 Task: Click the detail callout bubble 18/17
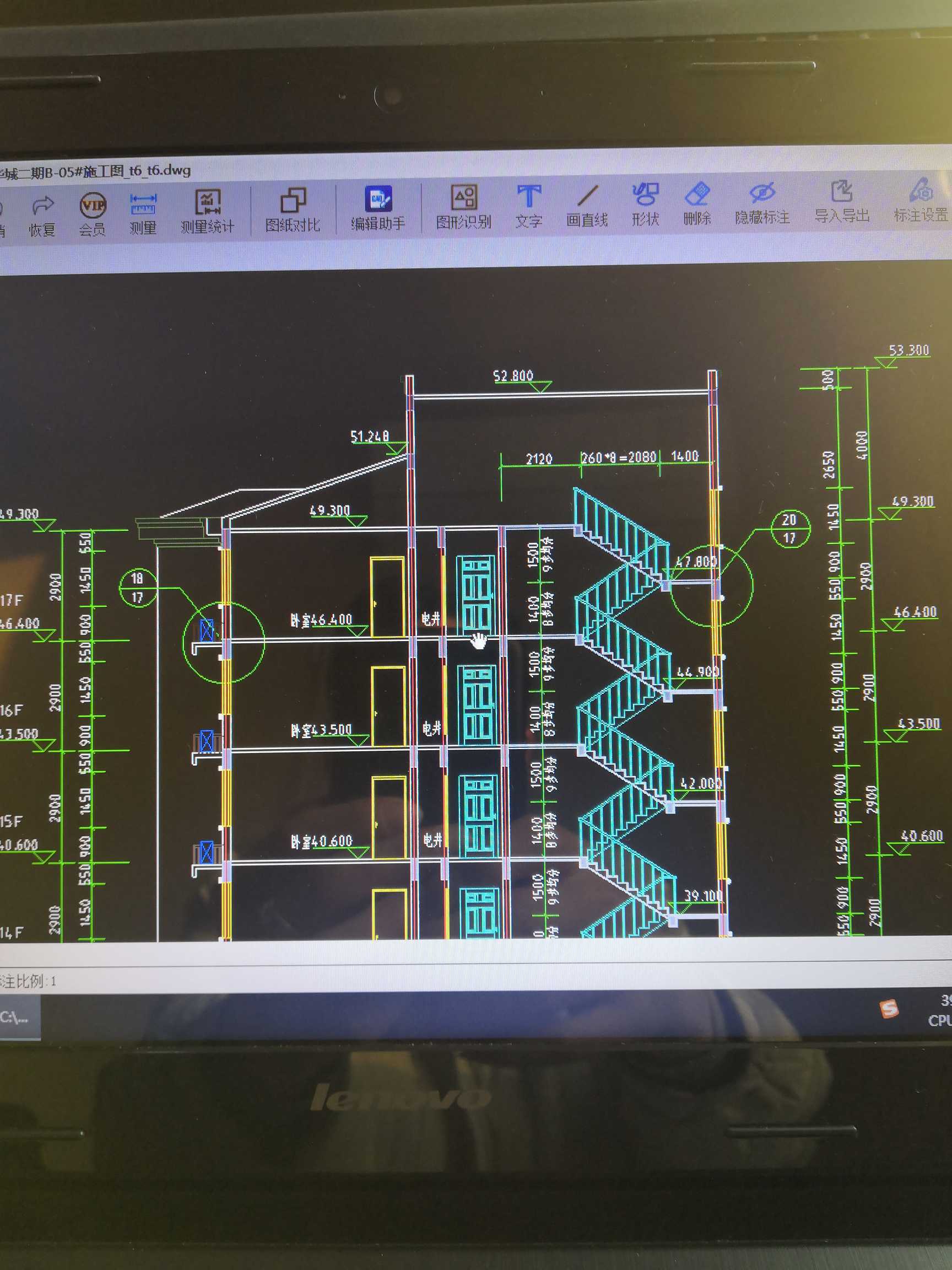click(x=137, y=588)
